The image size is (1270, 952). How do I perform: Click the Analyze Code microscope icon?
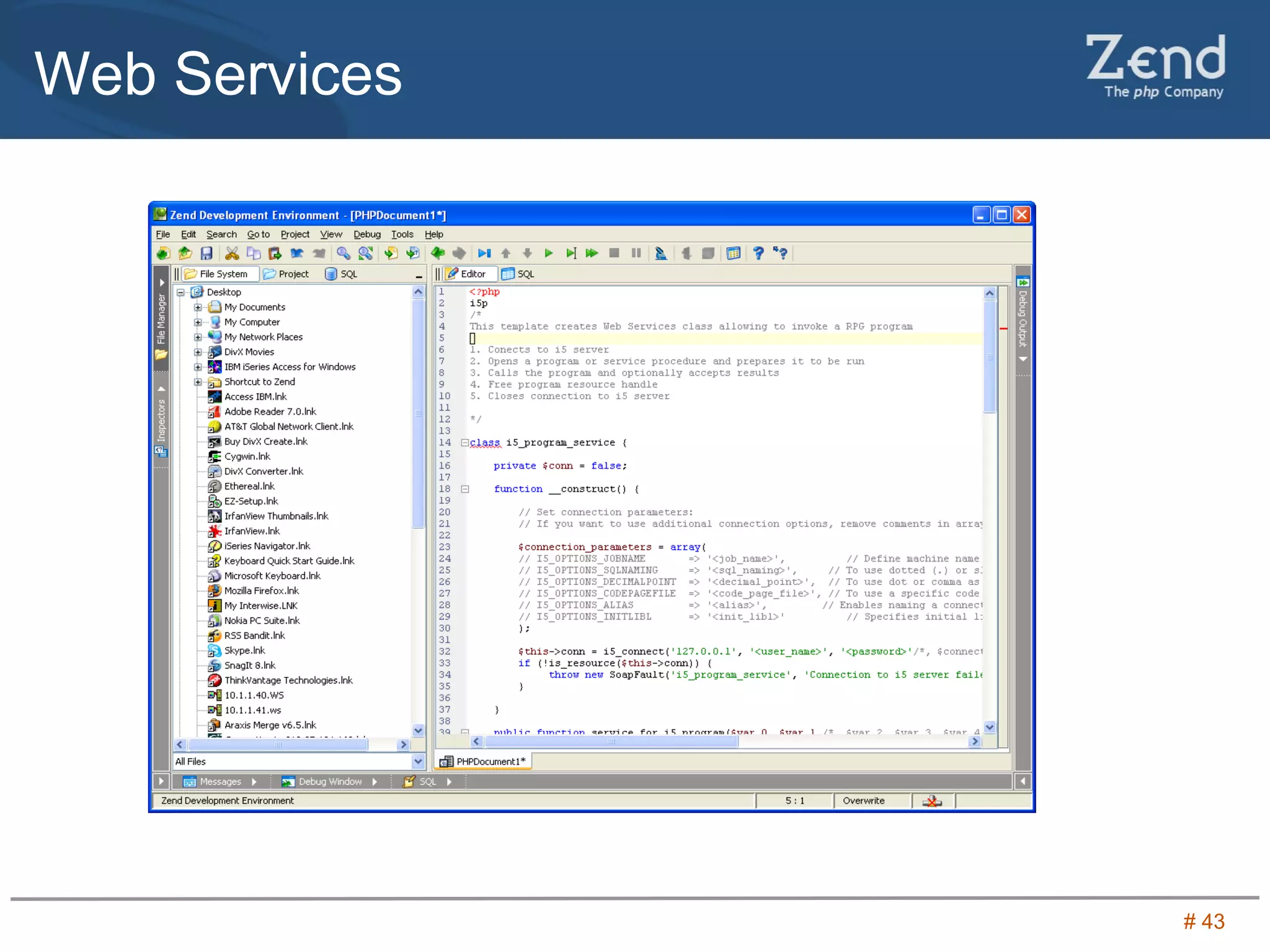(661, 253)
